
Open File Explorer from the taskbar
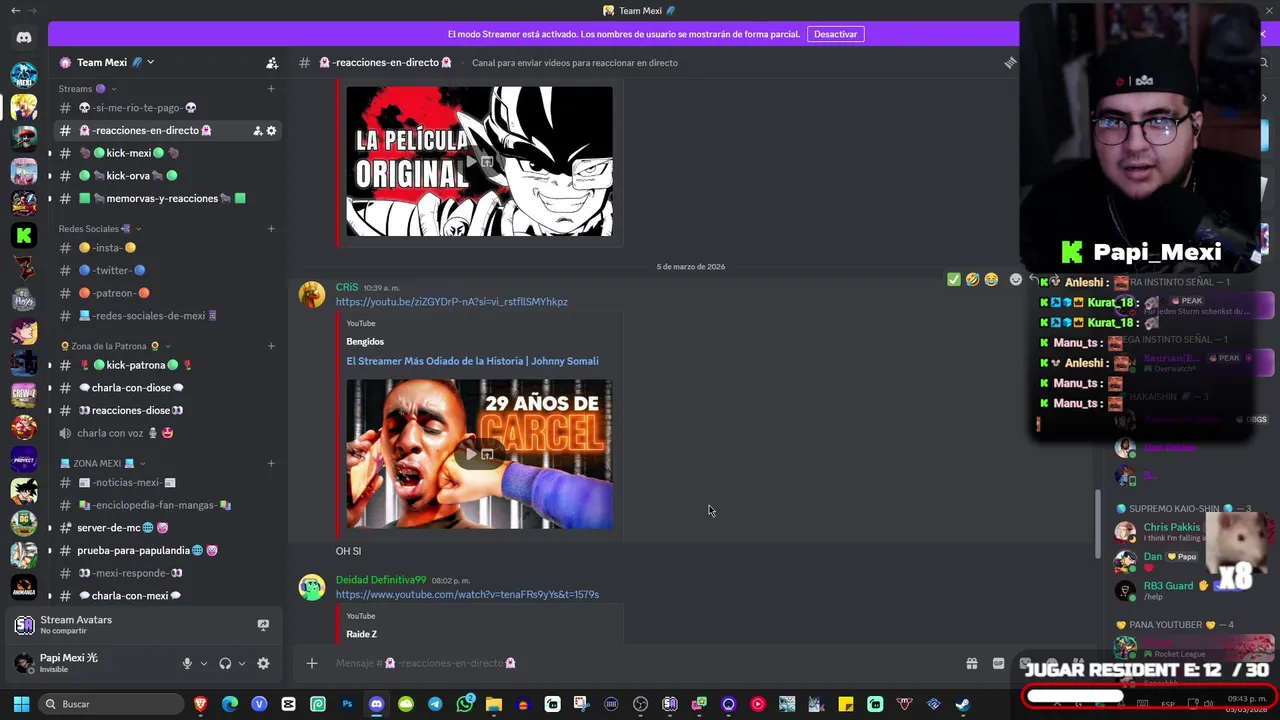click(x=494, y=704)
